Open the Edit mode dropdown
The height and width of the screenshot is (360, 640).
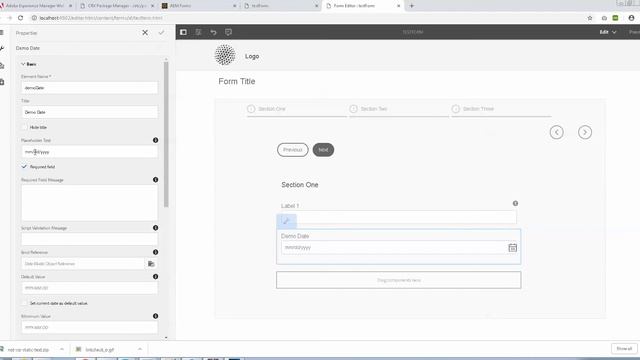(607, 32)
